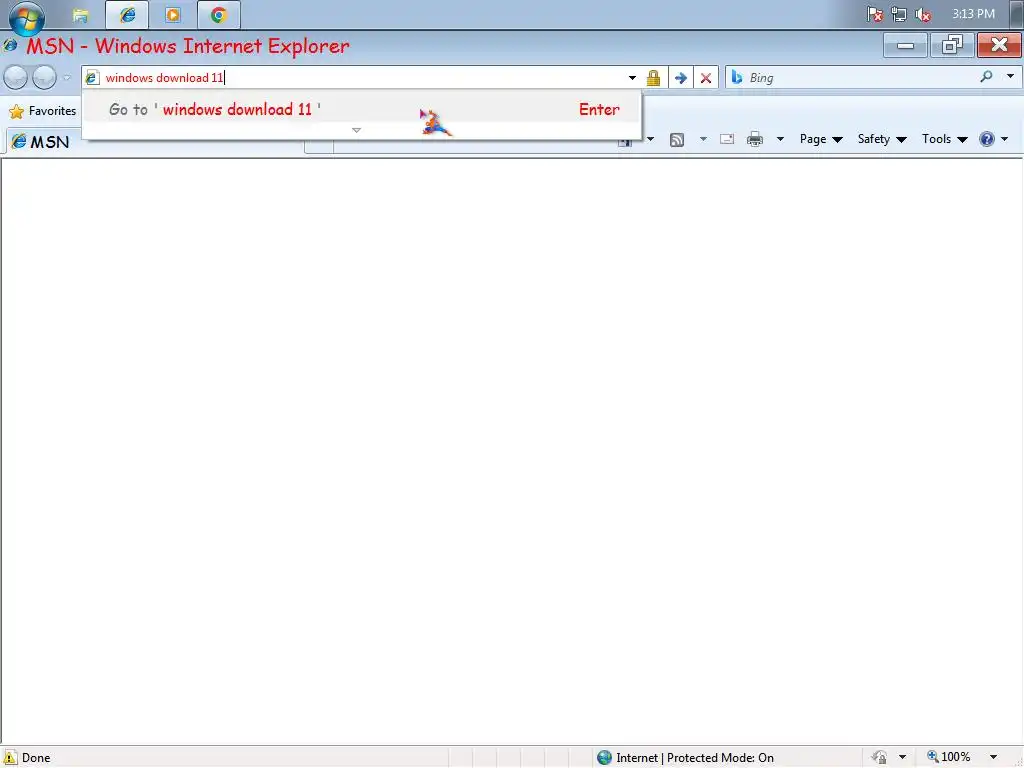Click the red Stop loading button
Image resolution: width=1024 pixels, height=768 pixels.
(x=706, y=78)
